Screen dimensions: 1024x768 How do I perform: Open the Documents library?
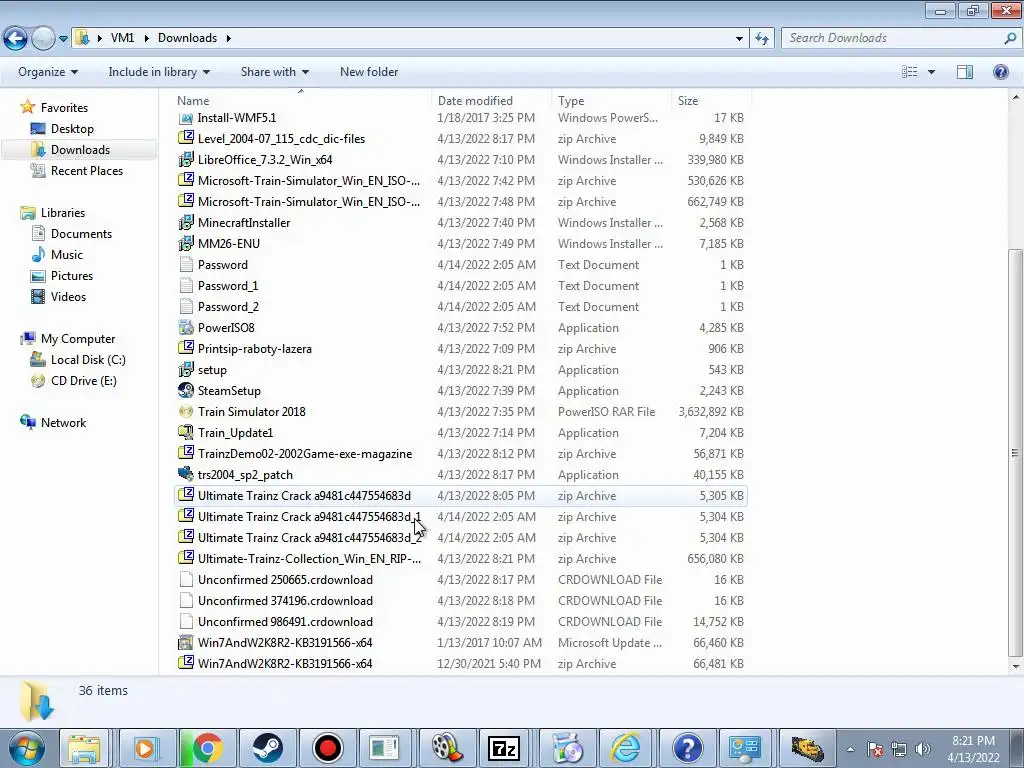coord(81,234)
